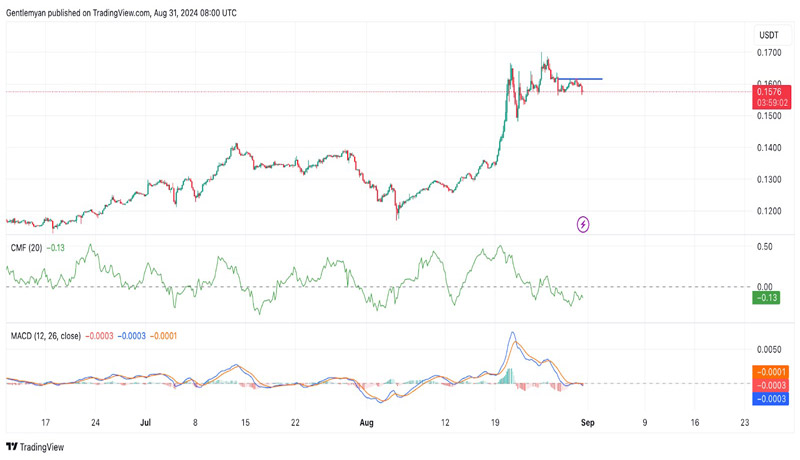The image size is (800, 460).
Task: Click the 23 date label on time axis
Action: [x=745, y=423]
